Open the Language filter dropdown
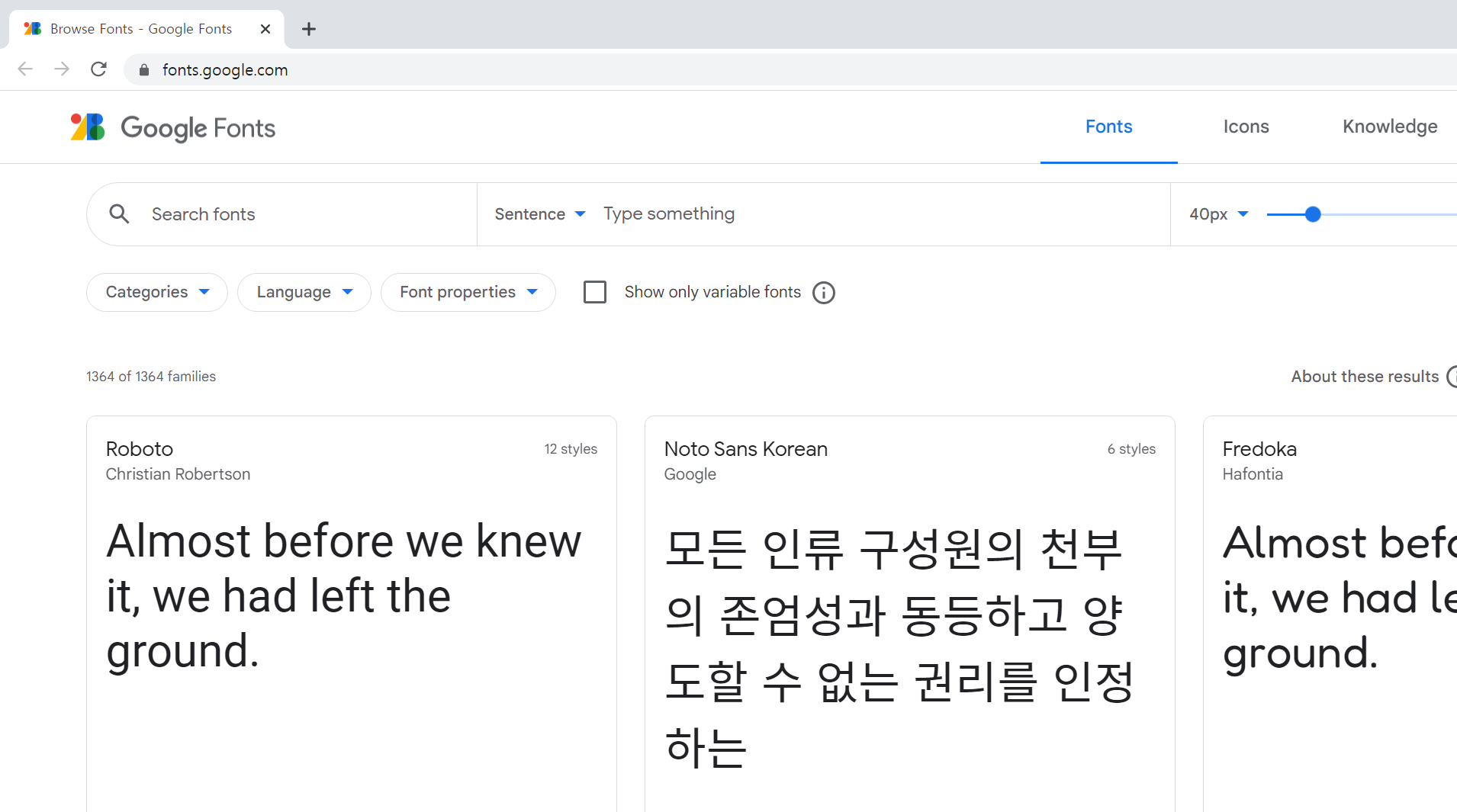This screenshot has width=1457, height=812. pos(304,292)
